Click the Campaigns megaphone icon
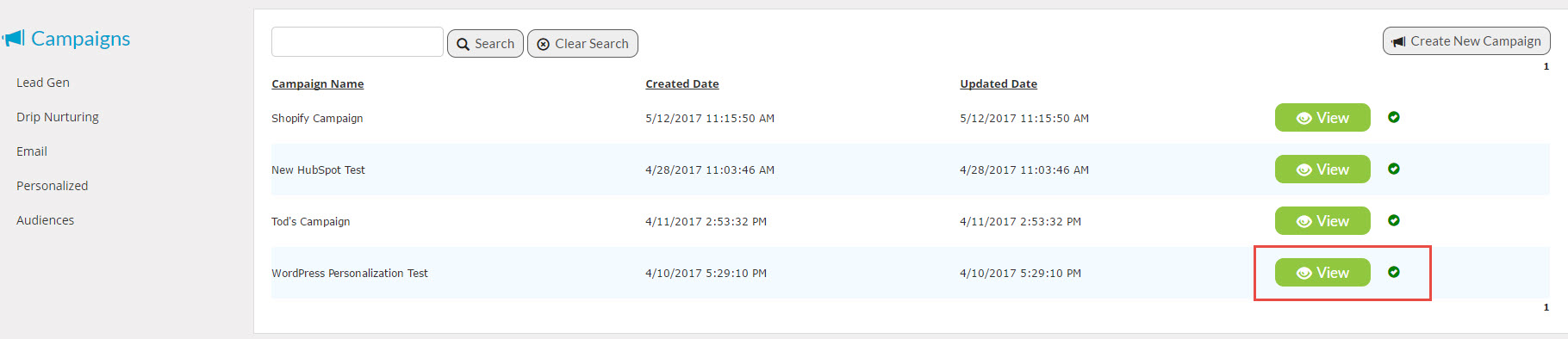The image size is (1568, 339). [x=13, y=39]
